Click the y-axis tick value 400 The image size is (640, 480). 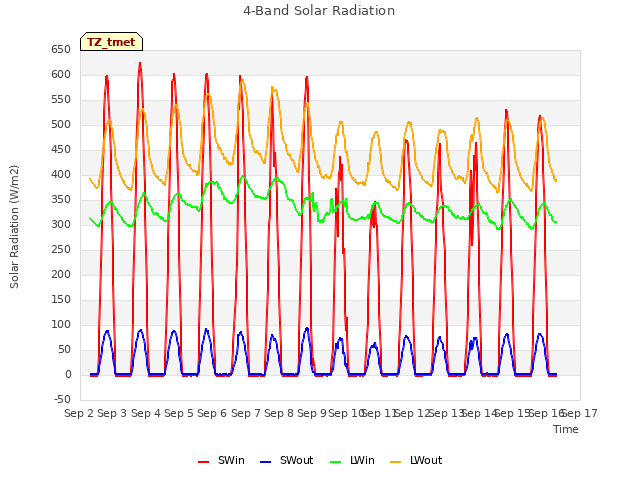[61, 175]
